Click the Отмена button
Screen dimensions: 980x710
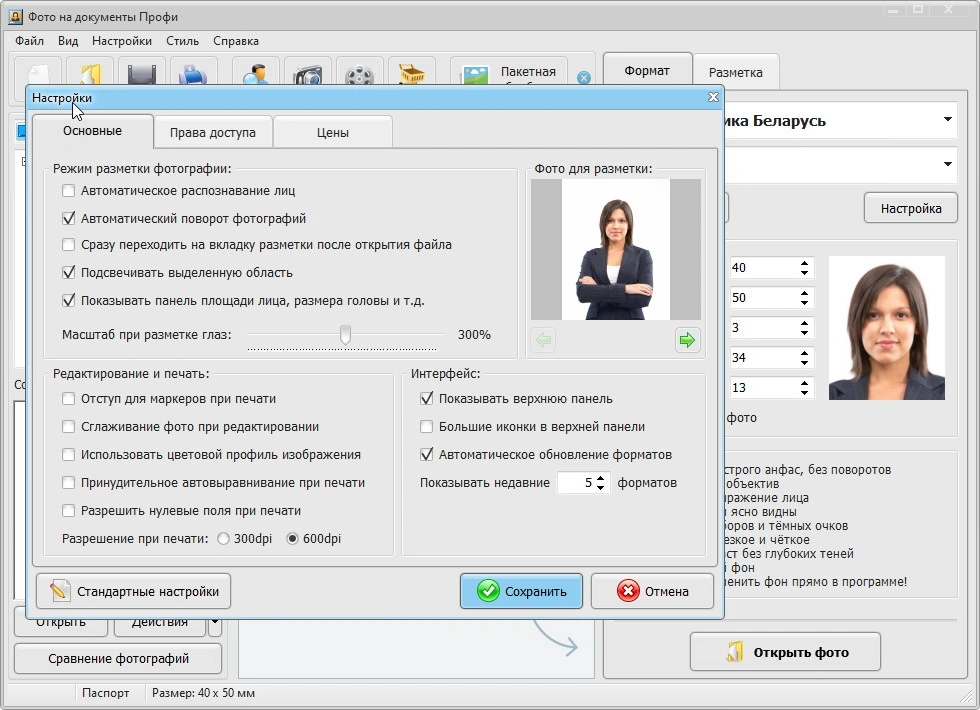tap(652, 591)
